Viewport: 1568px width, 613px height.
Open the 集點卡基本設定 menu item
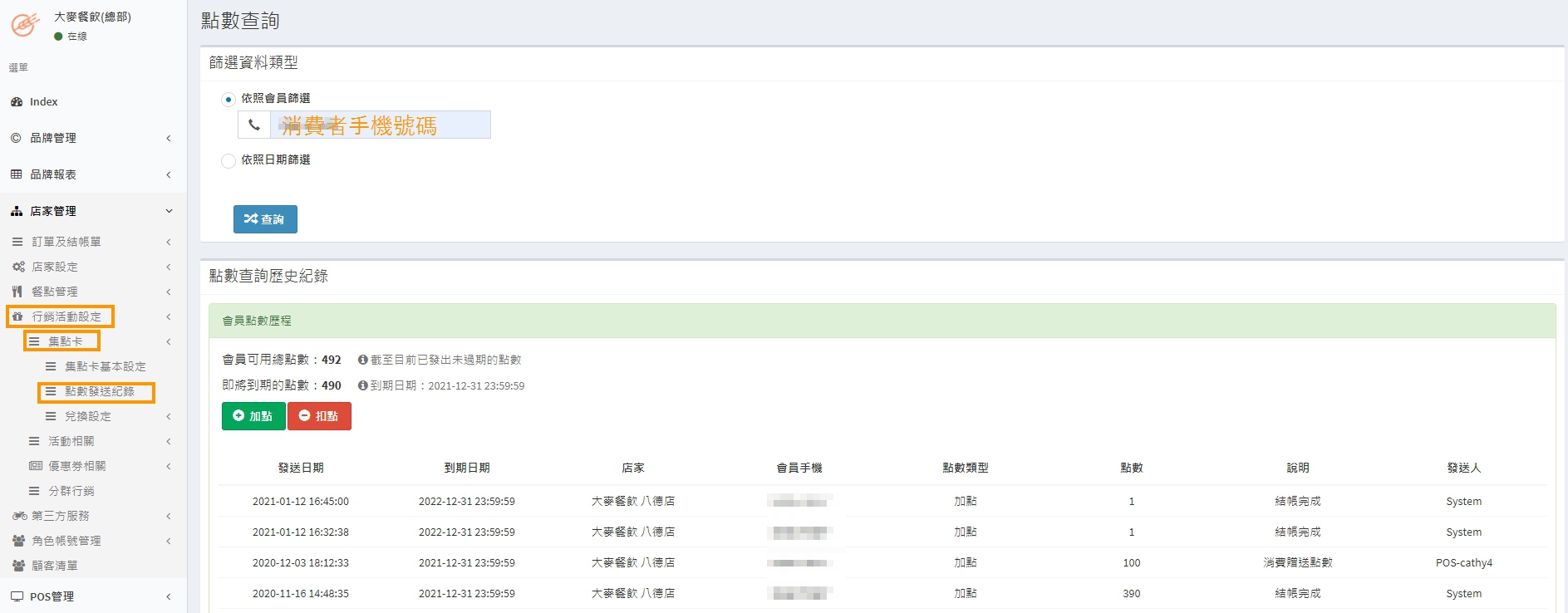(x=105, y=366)
